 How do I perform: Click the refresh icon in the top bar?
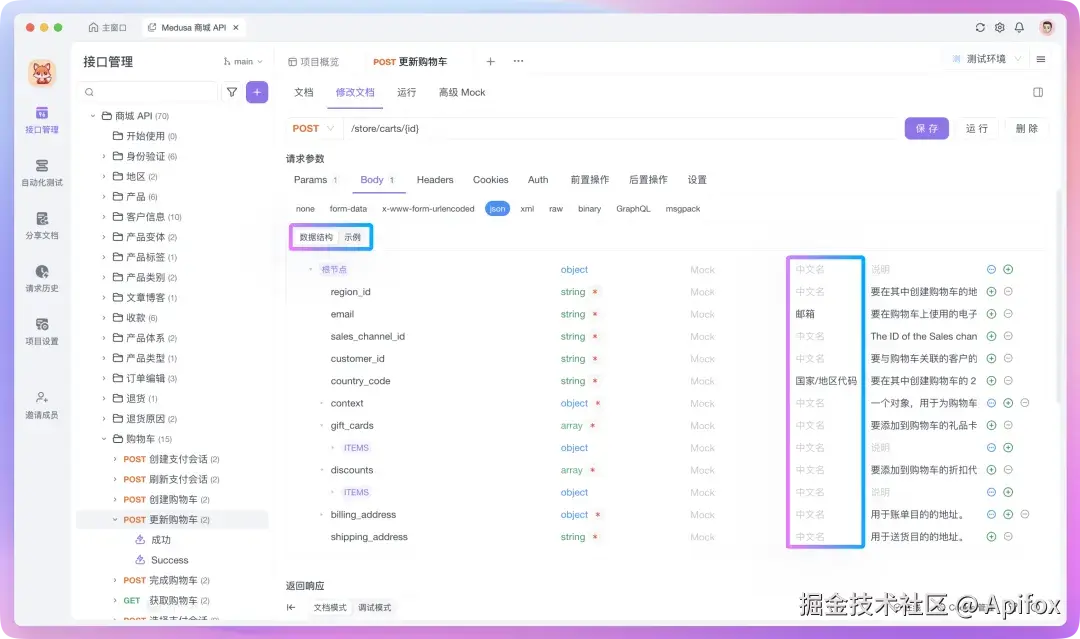(x=979, y=28)
